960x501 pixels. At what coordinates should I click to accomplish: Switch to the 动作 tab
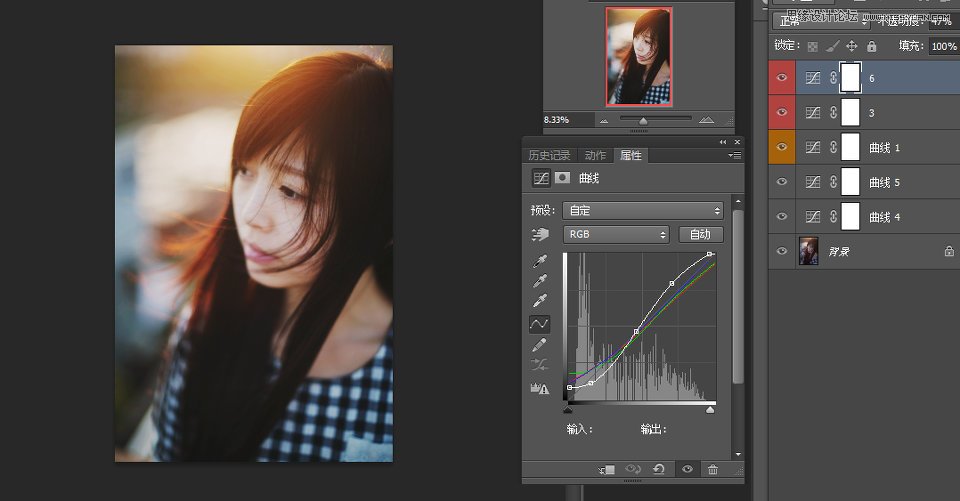(x=595, y=156)
